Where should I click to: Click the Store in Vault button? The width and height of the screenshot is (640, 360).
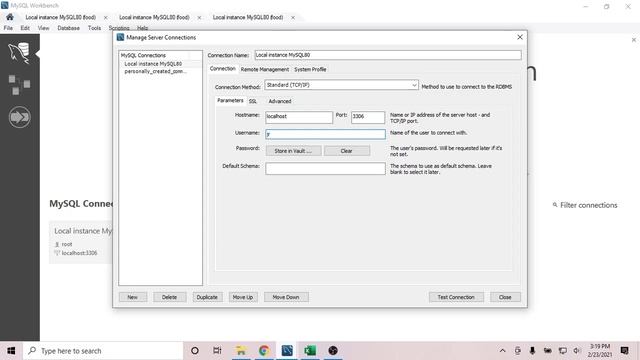pyautogui.click(x=293, y=151)
